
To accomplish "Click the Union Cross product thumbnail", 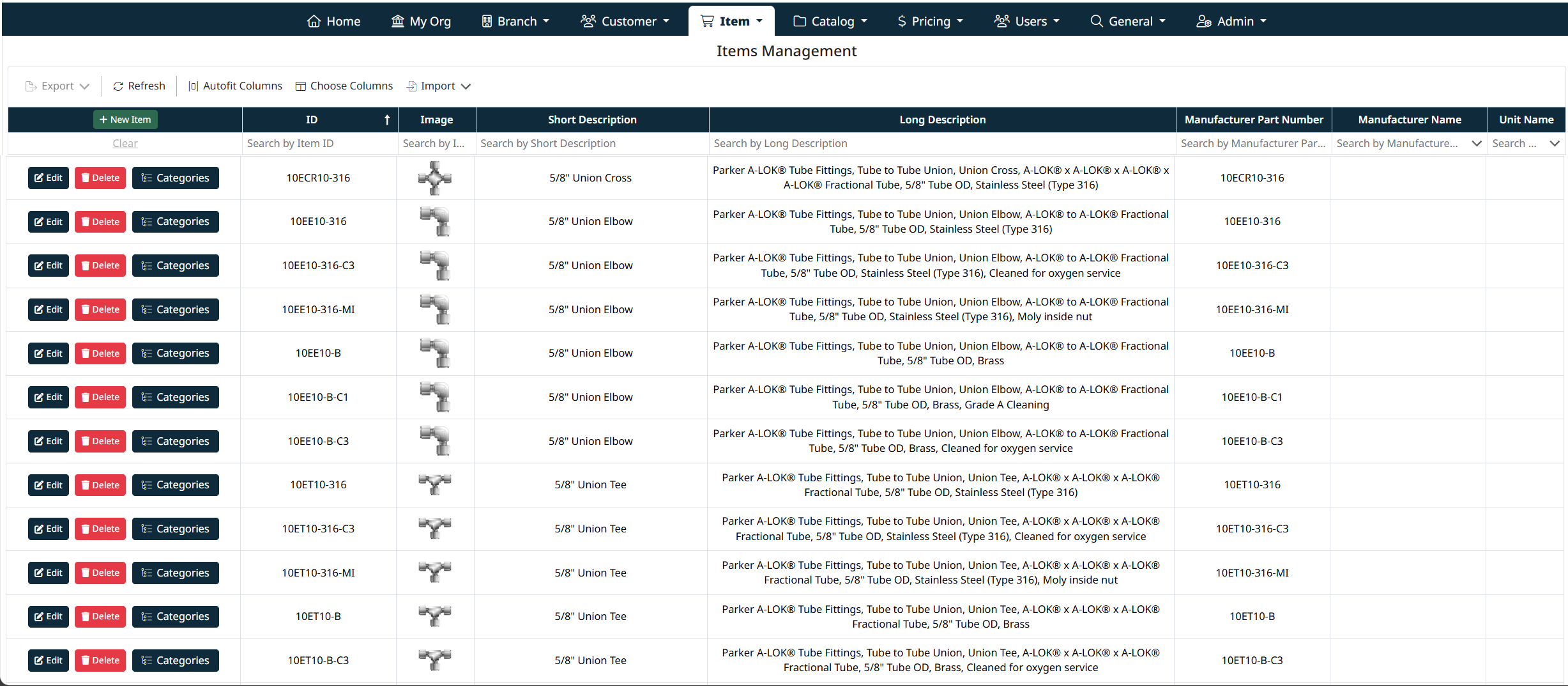I will coord(435,178).
